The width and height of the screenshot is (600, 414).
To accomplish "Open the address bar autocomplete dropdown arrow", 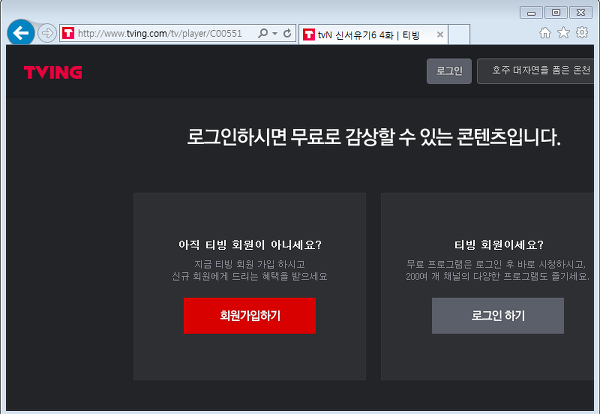I will click(x=275, y=33).
